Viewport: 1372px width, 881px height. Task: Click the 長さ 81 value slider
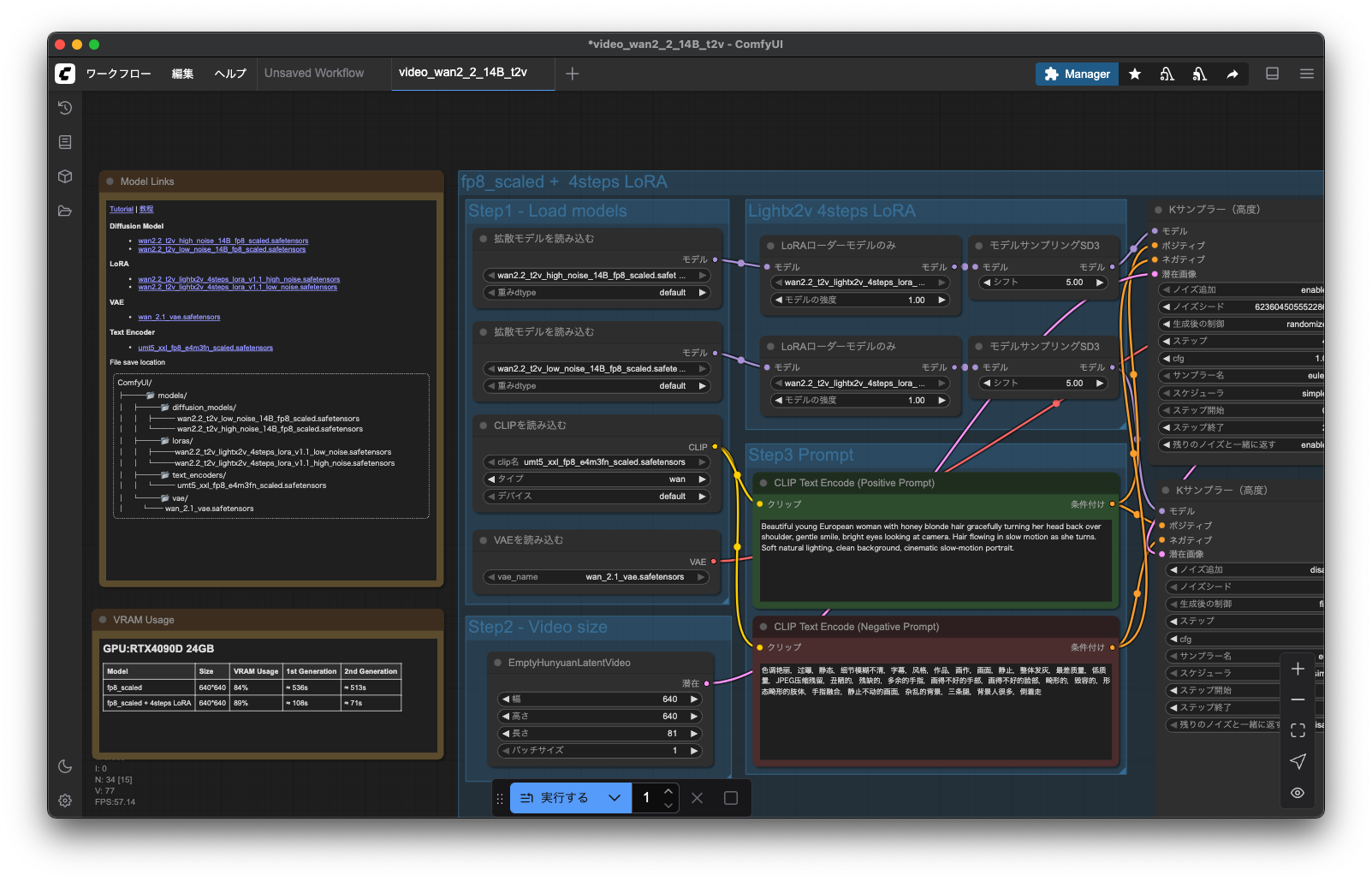click(x=600, y=734)
